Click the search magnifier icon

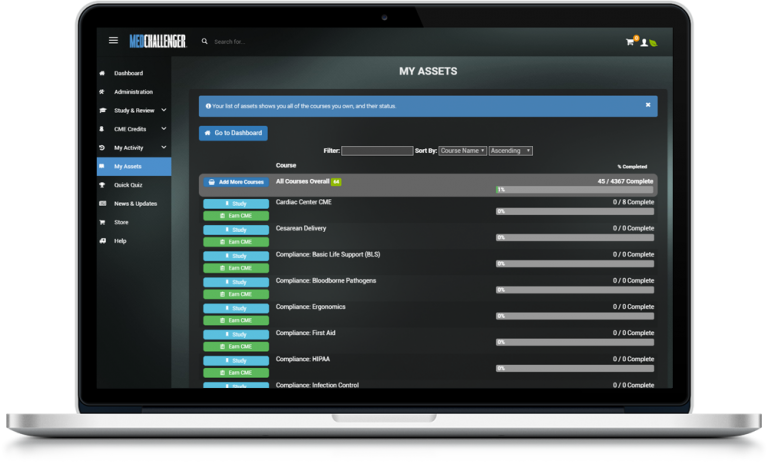pyautogui.click(x=204, y=42)
